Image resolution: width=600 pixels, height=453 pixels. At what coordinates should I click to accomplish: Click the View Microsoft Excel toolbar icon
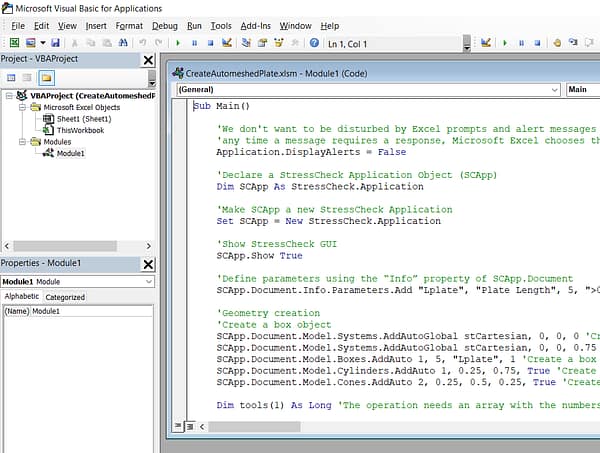[x=14, y=43]
